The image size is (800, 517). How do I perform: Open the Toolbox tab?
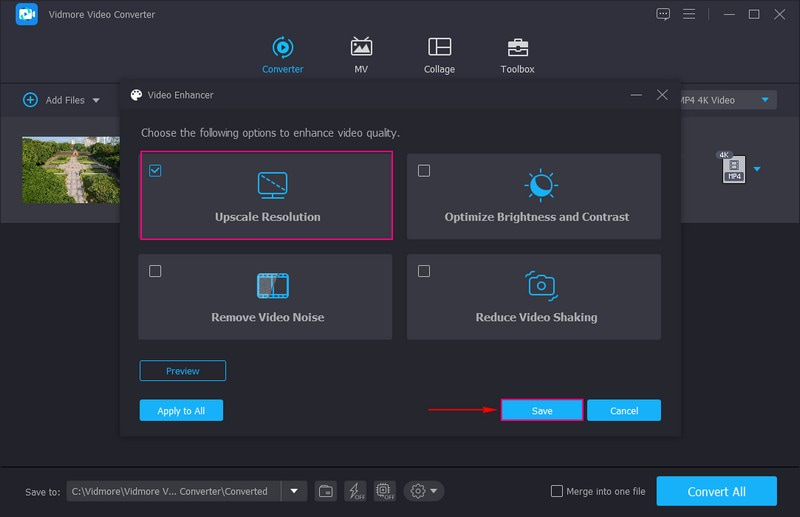(x=517, y=55)
